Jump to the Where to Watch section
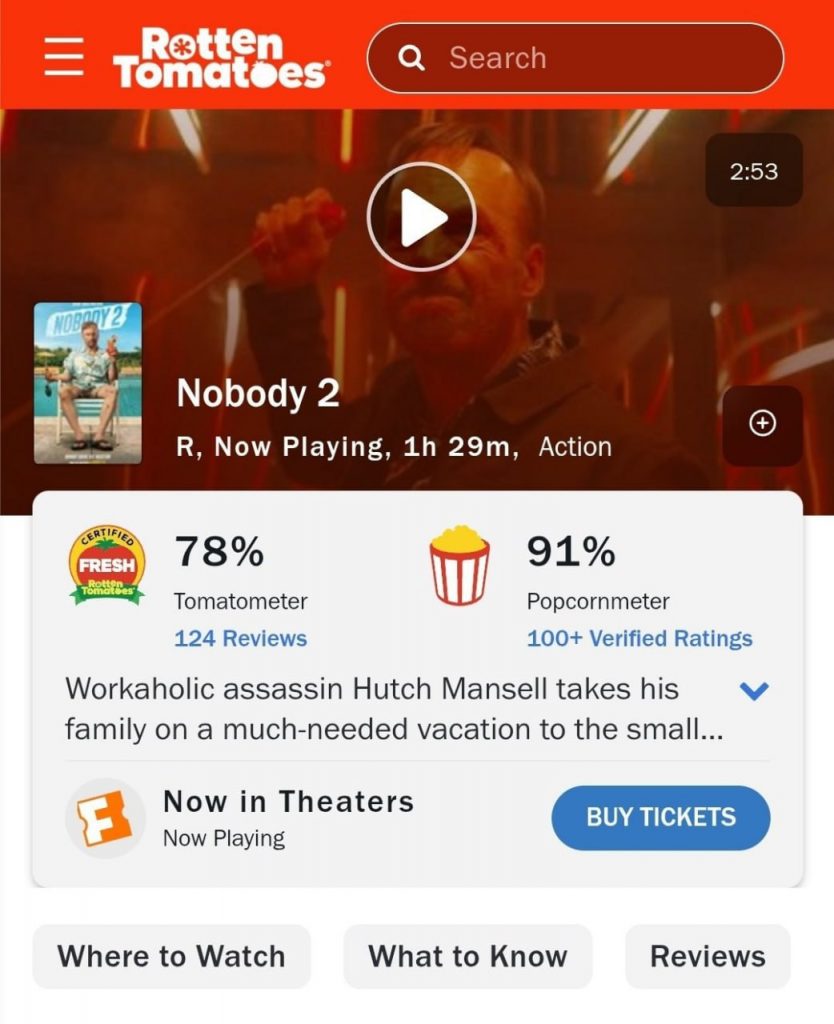Viewport: 834px width, 1024px height. 172,956
